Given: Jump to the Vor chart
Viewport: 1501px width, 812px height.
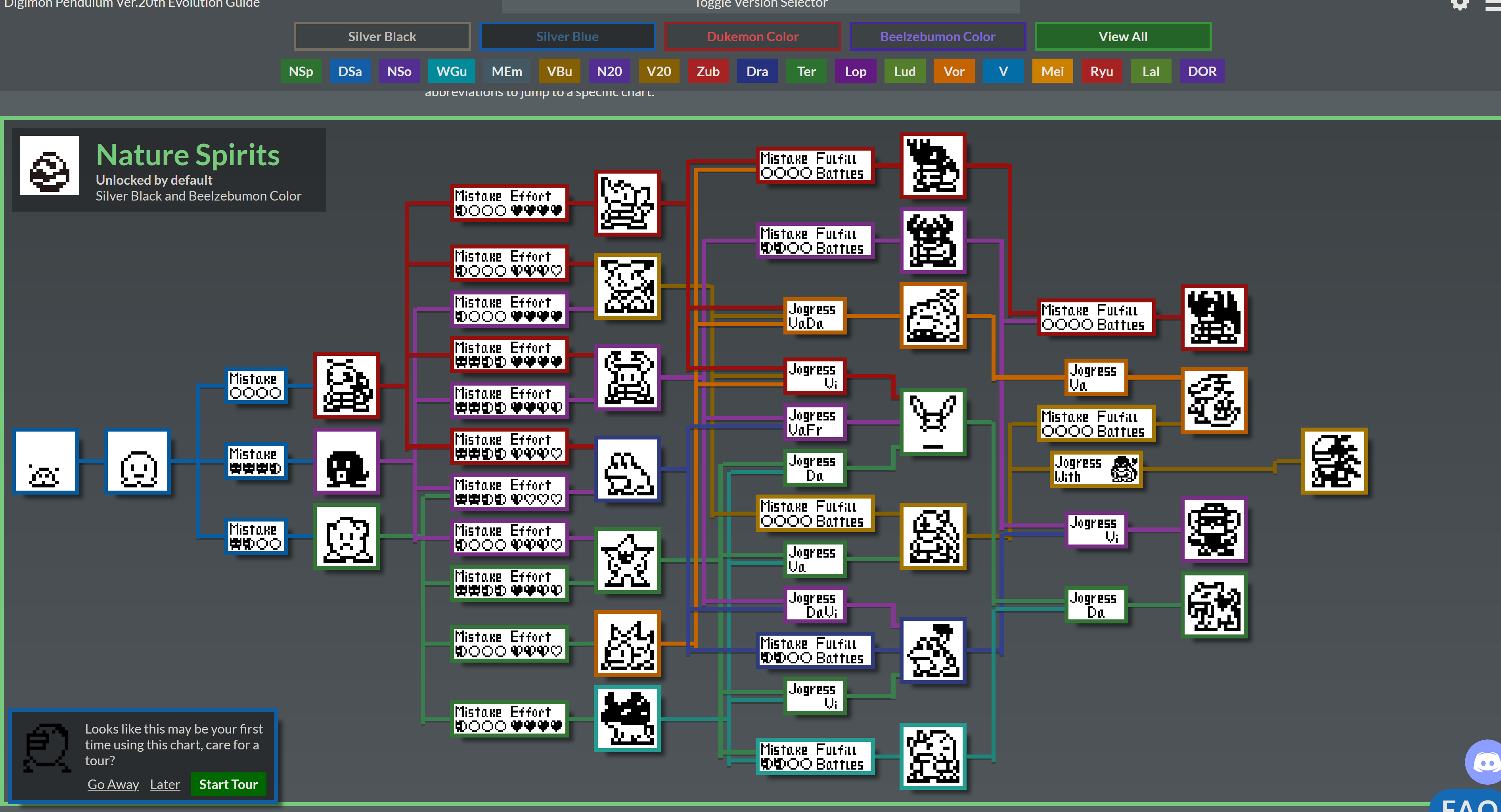Looking at the screenshot, I should click(x=954, y=71).
